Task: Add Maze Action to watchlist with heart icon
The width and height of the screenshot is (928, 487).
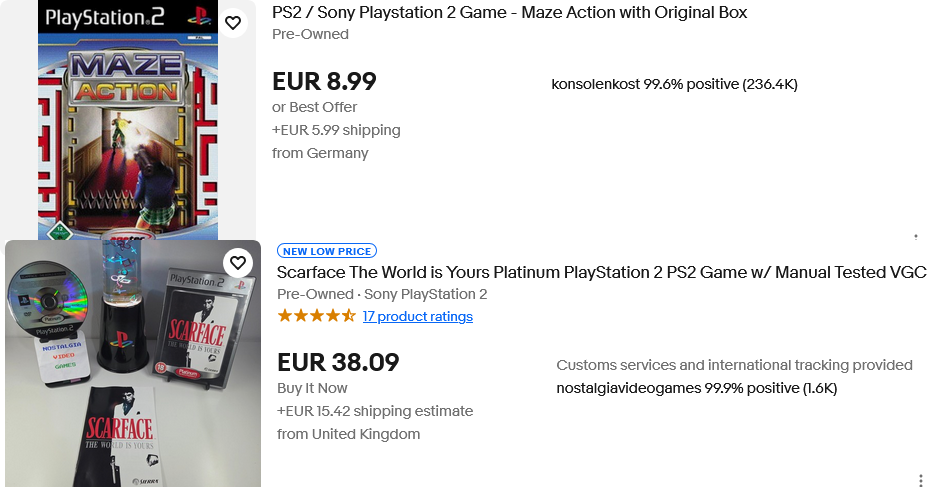Action: [x=233, y=23]
